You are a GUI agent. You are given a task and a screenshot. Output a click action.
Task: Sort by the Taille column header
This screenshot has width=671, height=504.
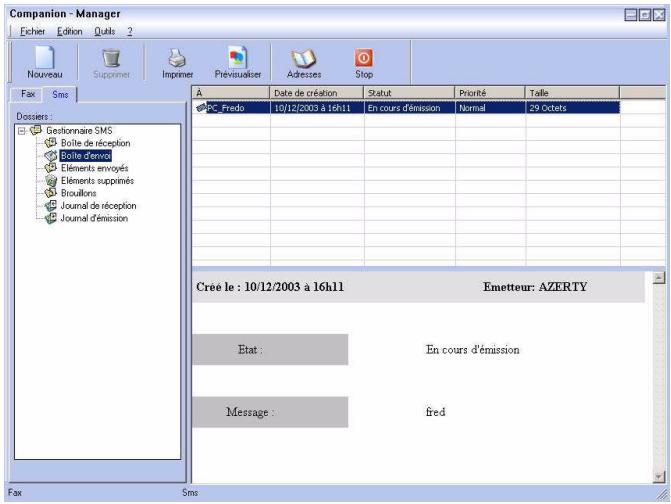573,93
